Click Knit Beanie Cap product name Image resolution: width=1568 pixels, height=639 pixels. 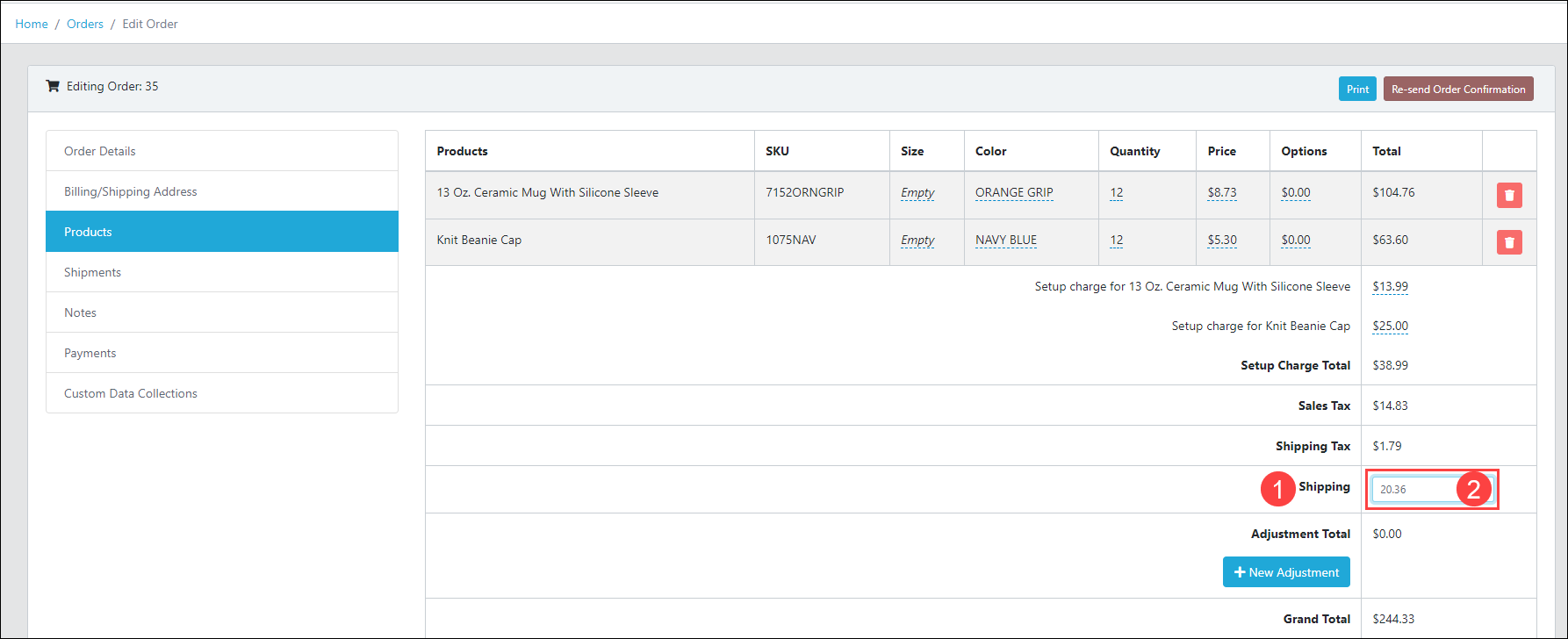[x=478, y=240]
